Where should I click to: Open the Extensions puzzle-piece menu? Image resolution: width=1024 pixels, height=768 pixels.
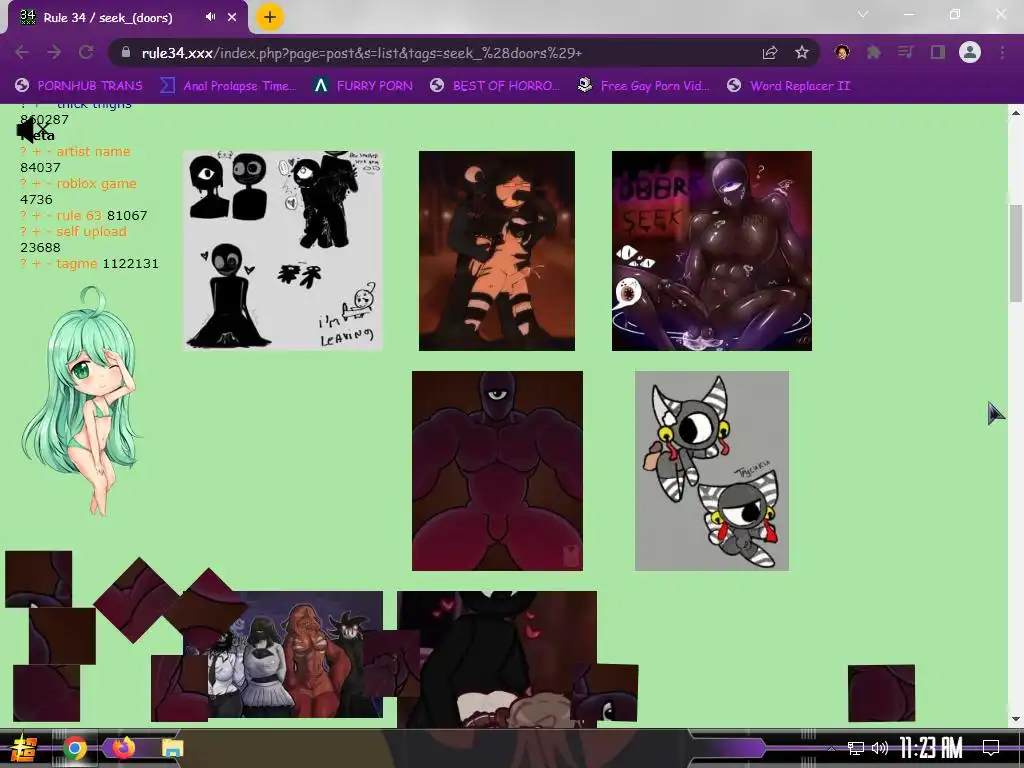pyautogui.click(x=874, y=52)
